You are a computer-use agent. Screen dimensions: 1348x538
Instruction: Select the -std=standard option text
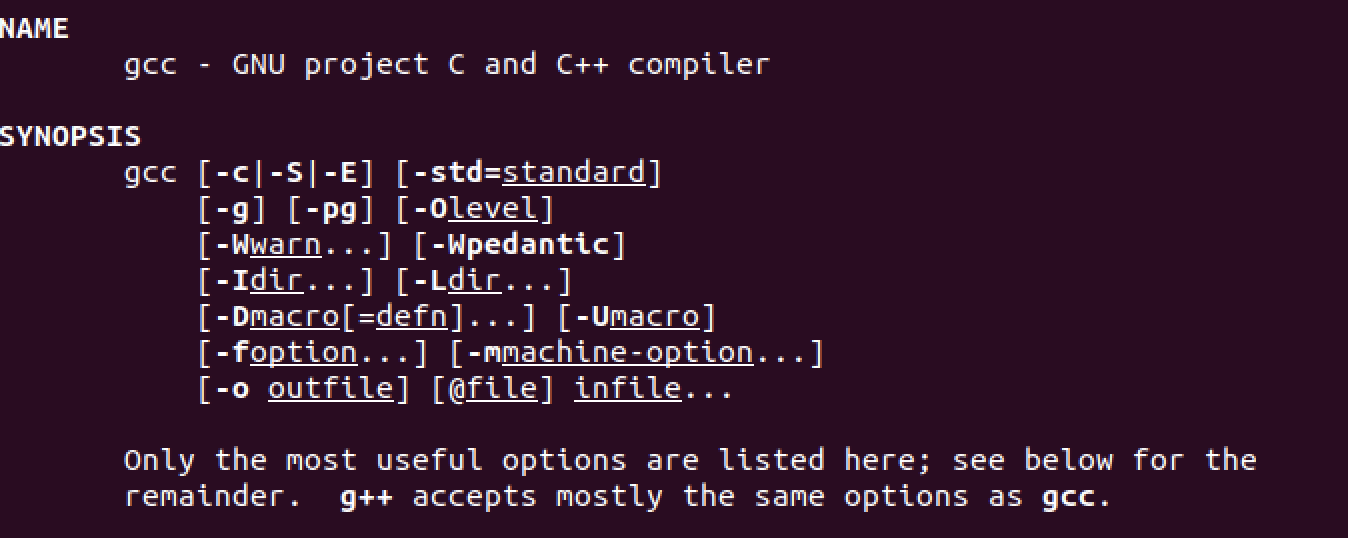(x=529, y=173)
